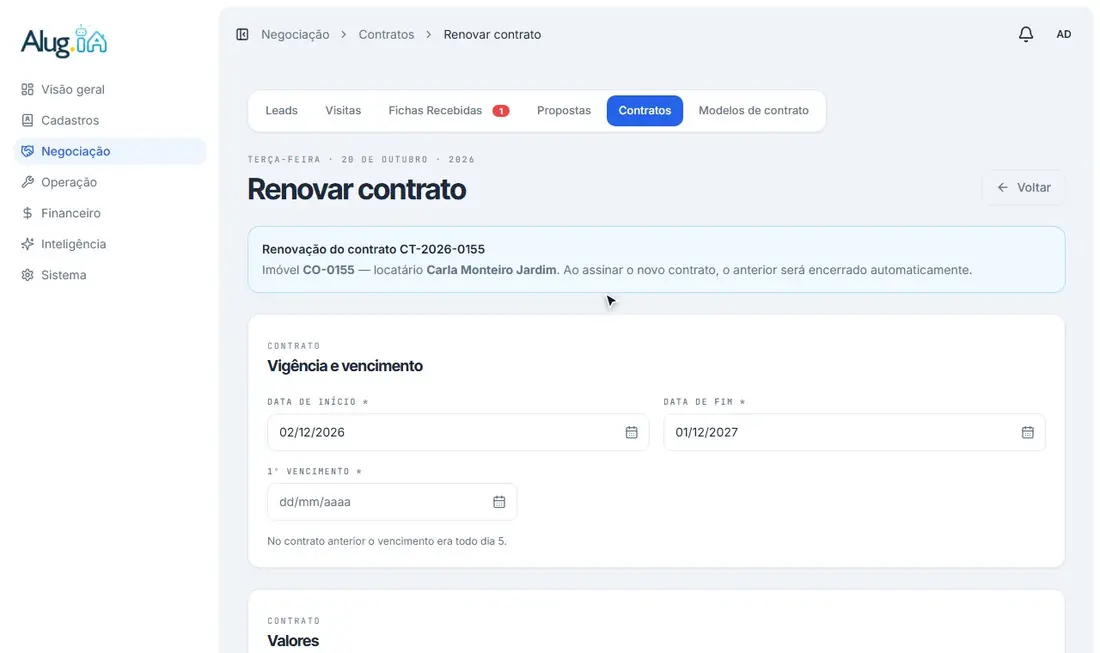Image resolution: width=1100 pixels, height=653 pixels.
Task: Open the notifications bell
Action: pos(1026,34)
